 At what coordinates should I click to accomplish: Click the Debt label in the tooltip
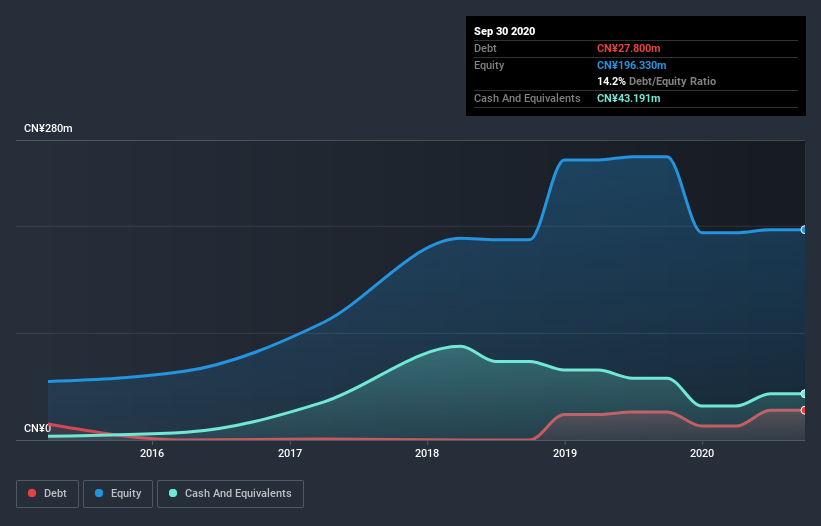[x=485, y=48]
